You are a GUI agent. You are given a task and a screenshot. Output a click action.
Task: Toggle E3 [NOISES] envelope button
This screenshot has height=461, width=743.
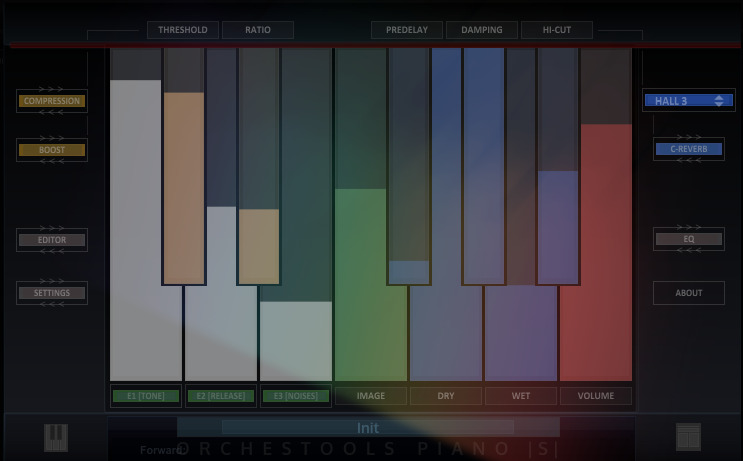pos(296,396)
